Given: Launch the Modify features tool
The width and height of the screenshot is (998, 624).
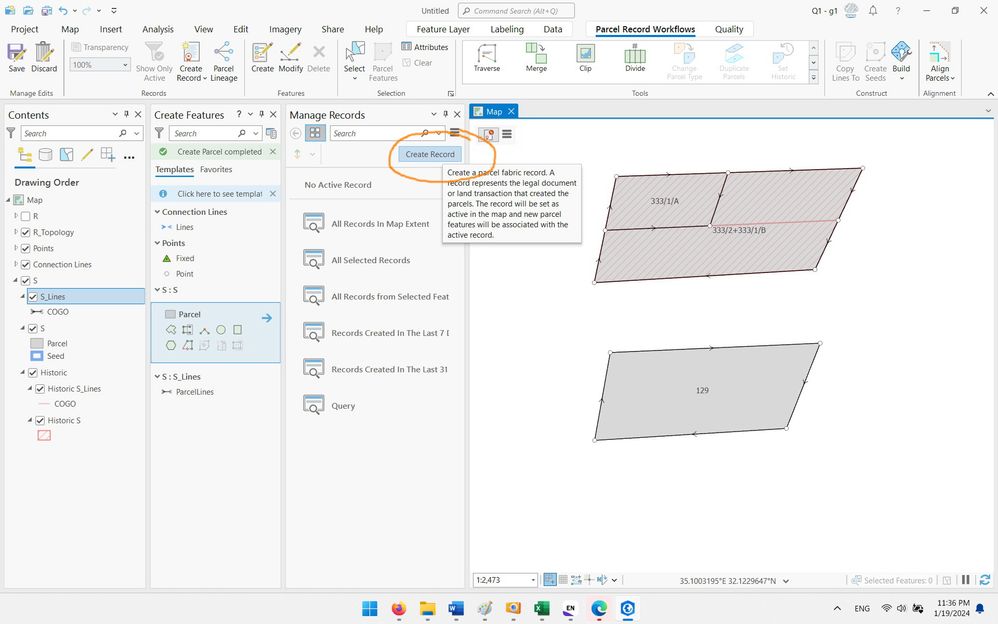Looking at the screenshot, I should pos(290,57).
